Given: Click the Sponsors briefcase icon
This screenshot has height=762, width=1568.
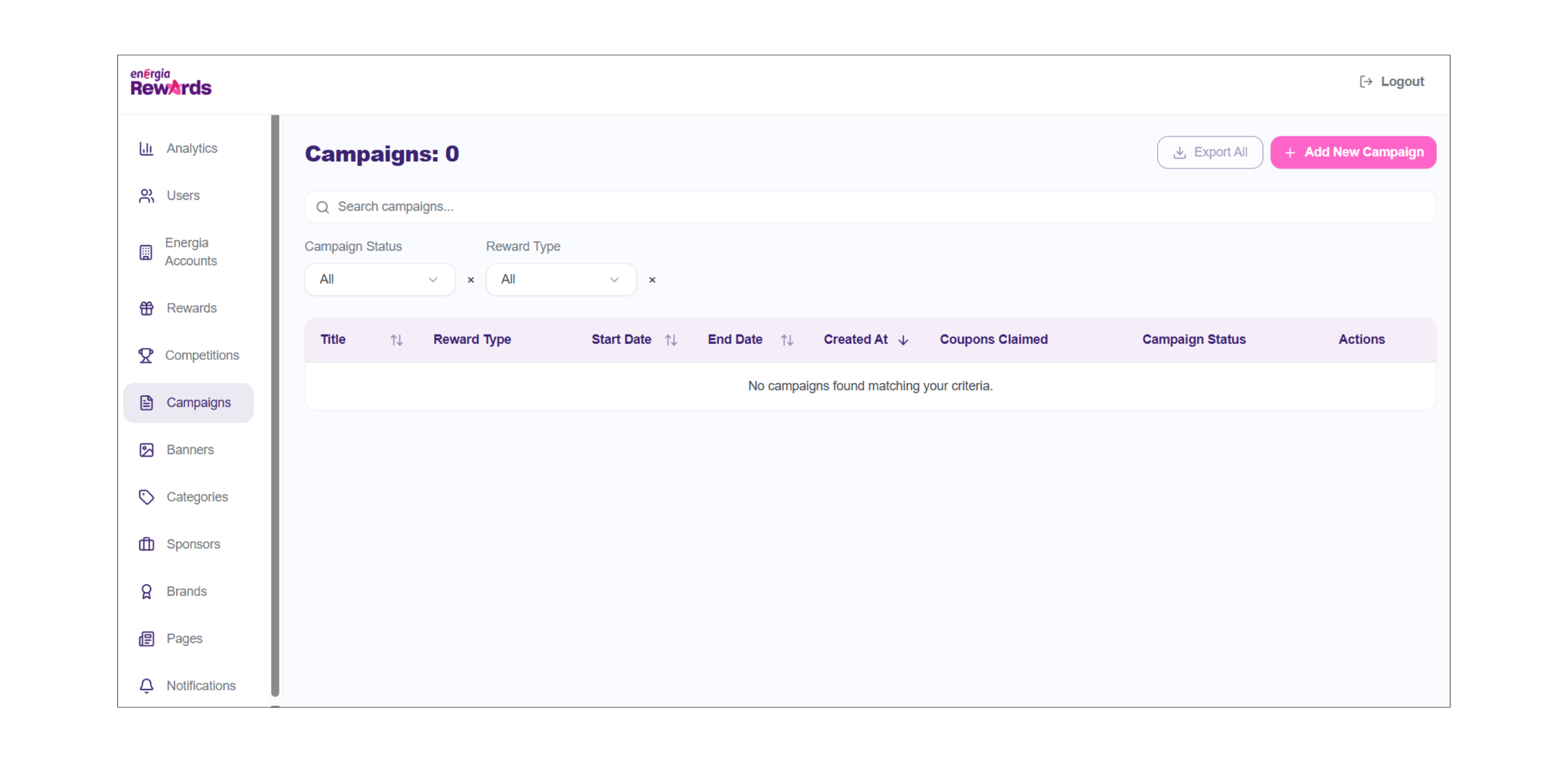Looking at the screenshot, I should 146,544.
